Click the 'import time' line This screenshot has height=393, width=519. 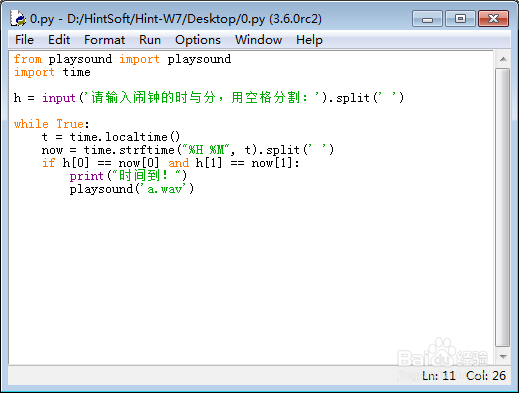point(52,72)
